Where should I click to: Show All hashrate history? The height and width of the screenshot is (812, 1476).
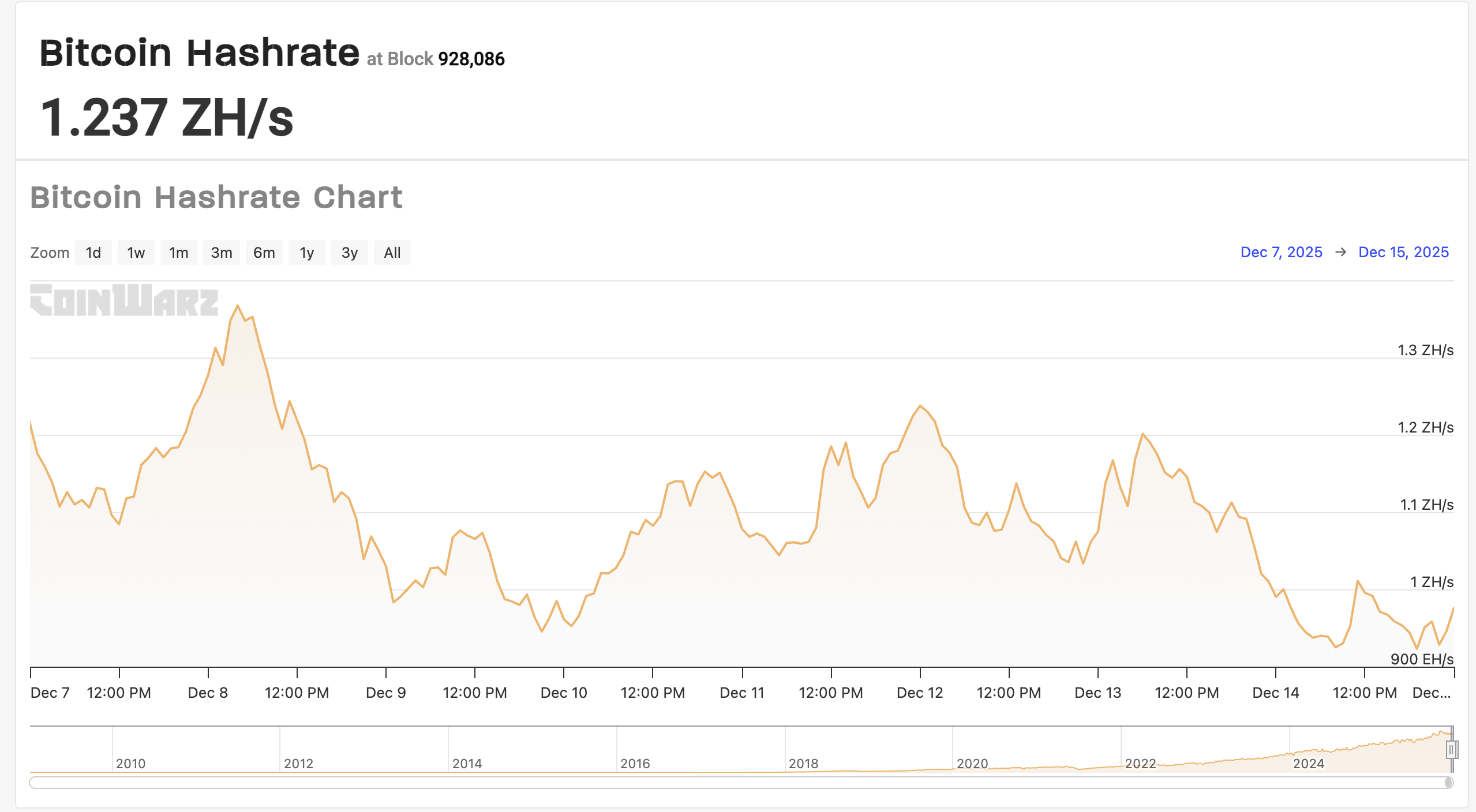click(392, 253)
